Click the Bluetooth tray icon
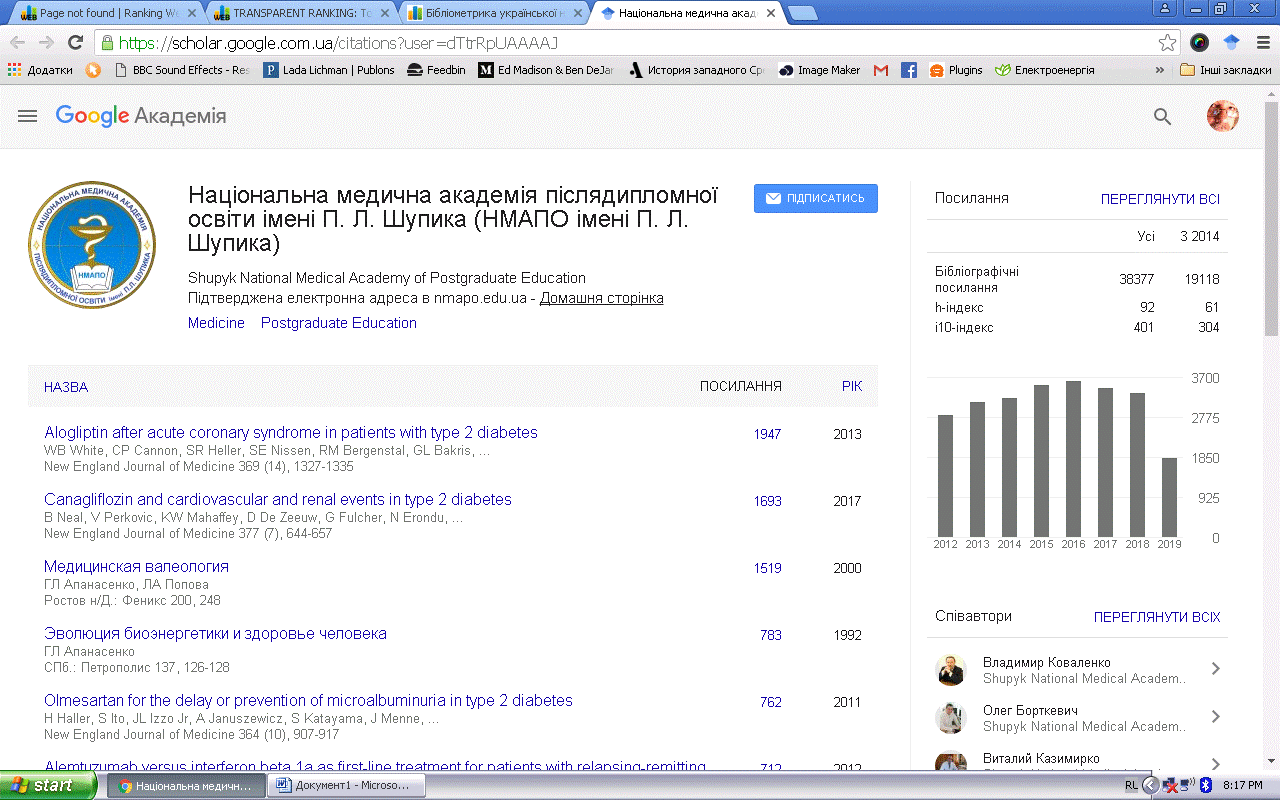1280x800 pixels. point(1206,786)
